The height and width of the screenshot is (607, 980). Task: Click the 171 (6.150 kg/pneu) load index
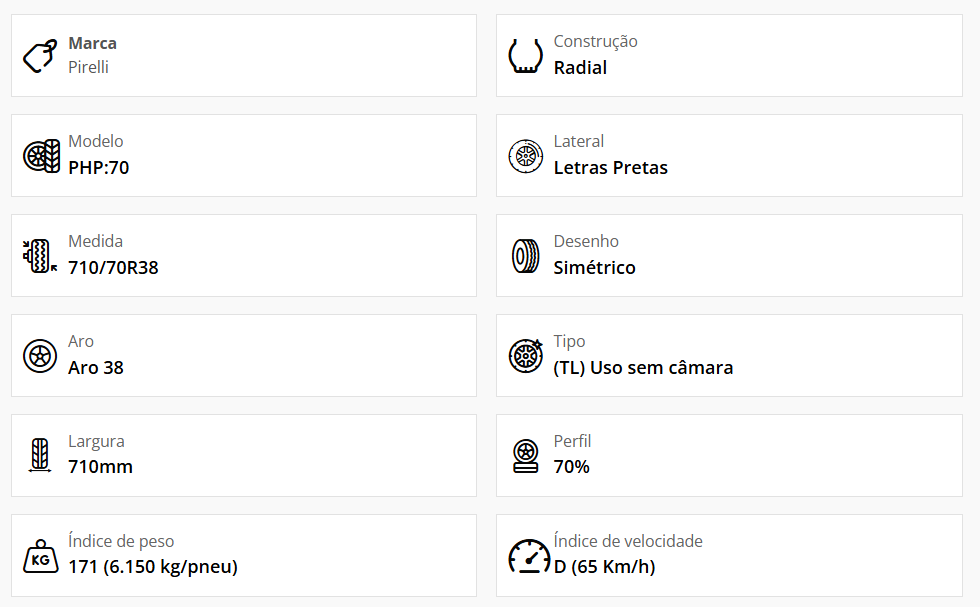[x=153, y=566]
